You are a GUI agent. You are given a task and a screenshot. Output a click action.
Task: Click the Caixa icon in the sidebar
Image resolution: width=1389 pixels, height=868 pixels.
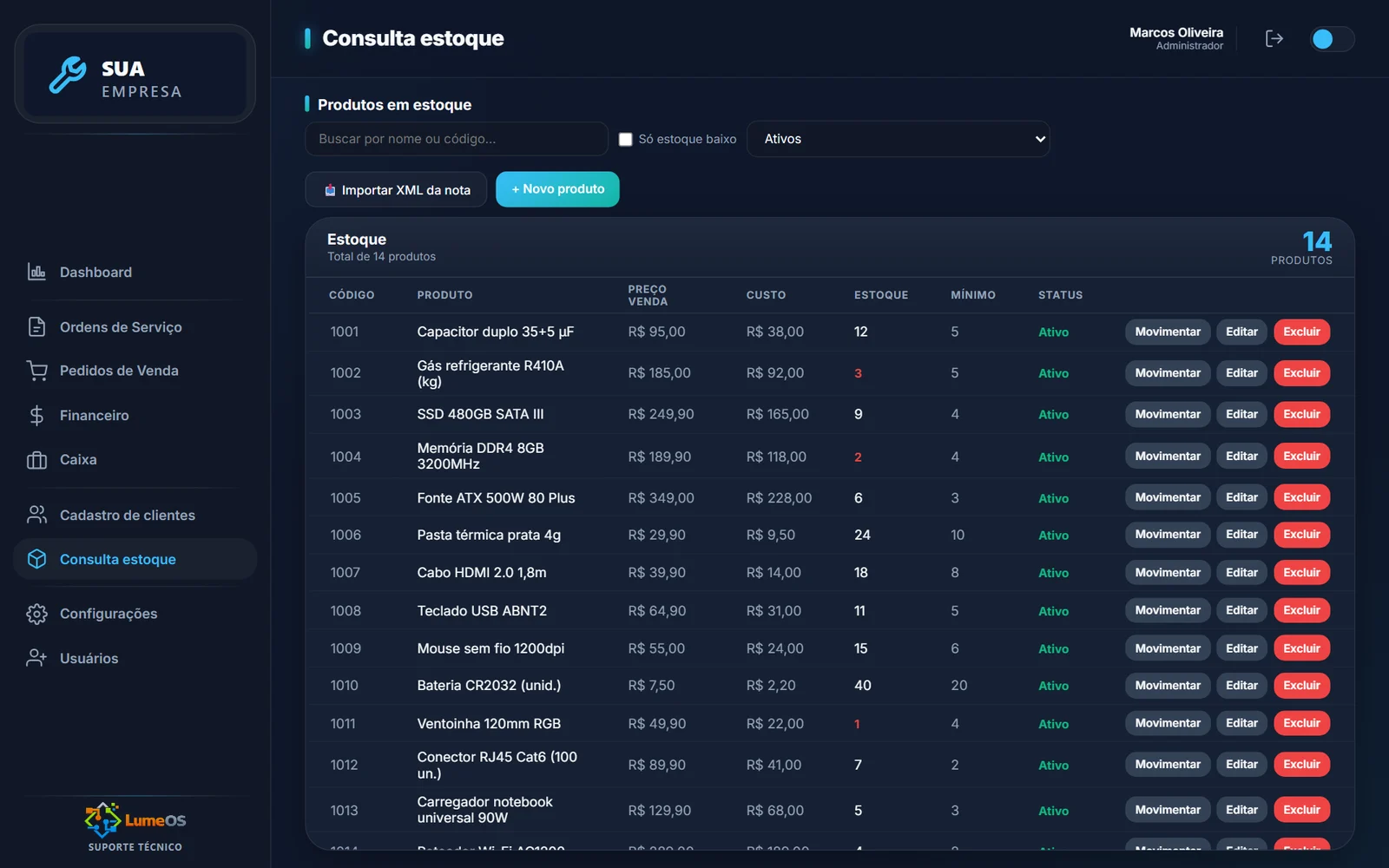point(36,460)
